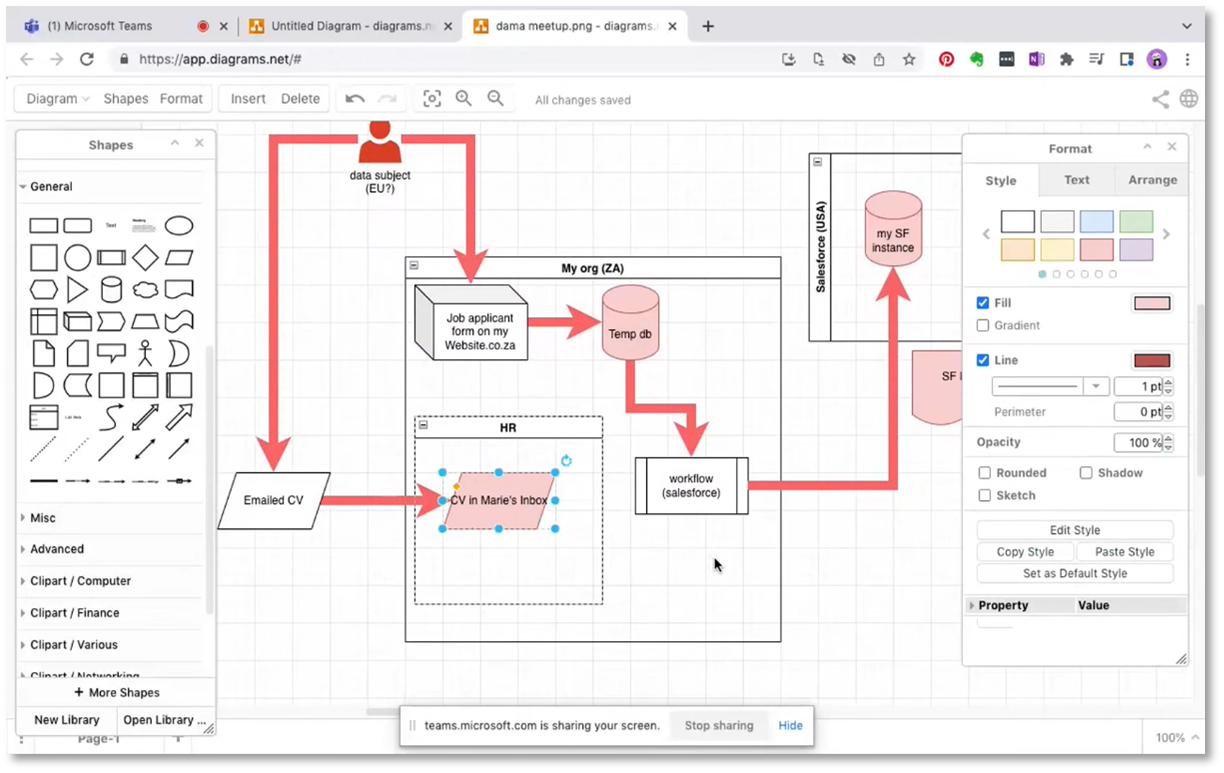Screen dimensions: 1224x773
Task: Undo the last change in toolbar
Action: tap(355, 98)
